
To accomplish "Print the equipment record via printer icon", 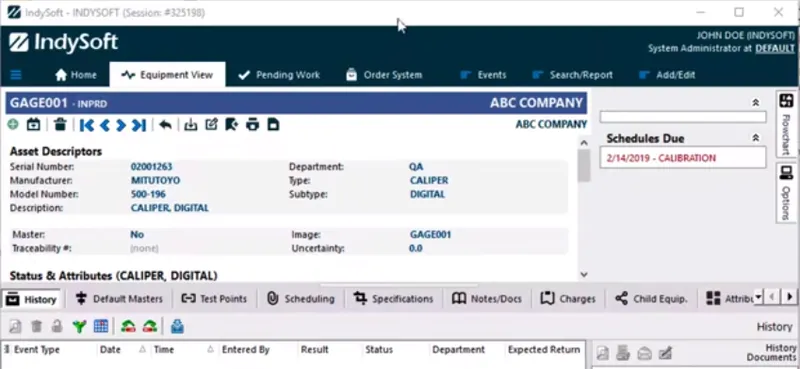I will click(x=253, y=125).
